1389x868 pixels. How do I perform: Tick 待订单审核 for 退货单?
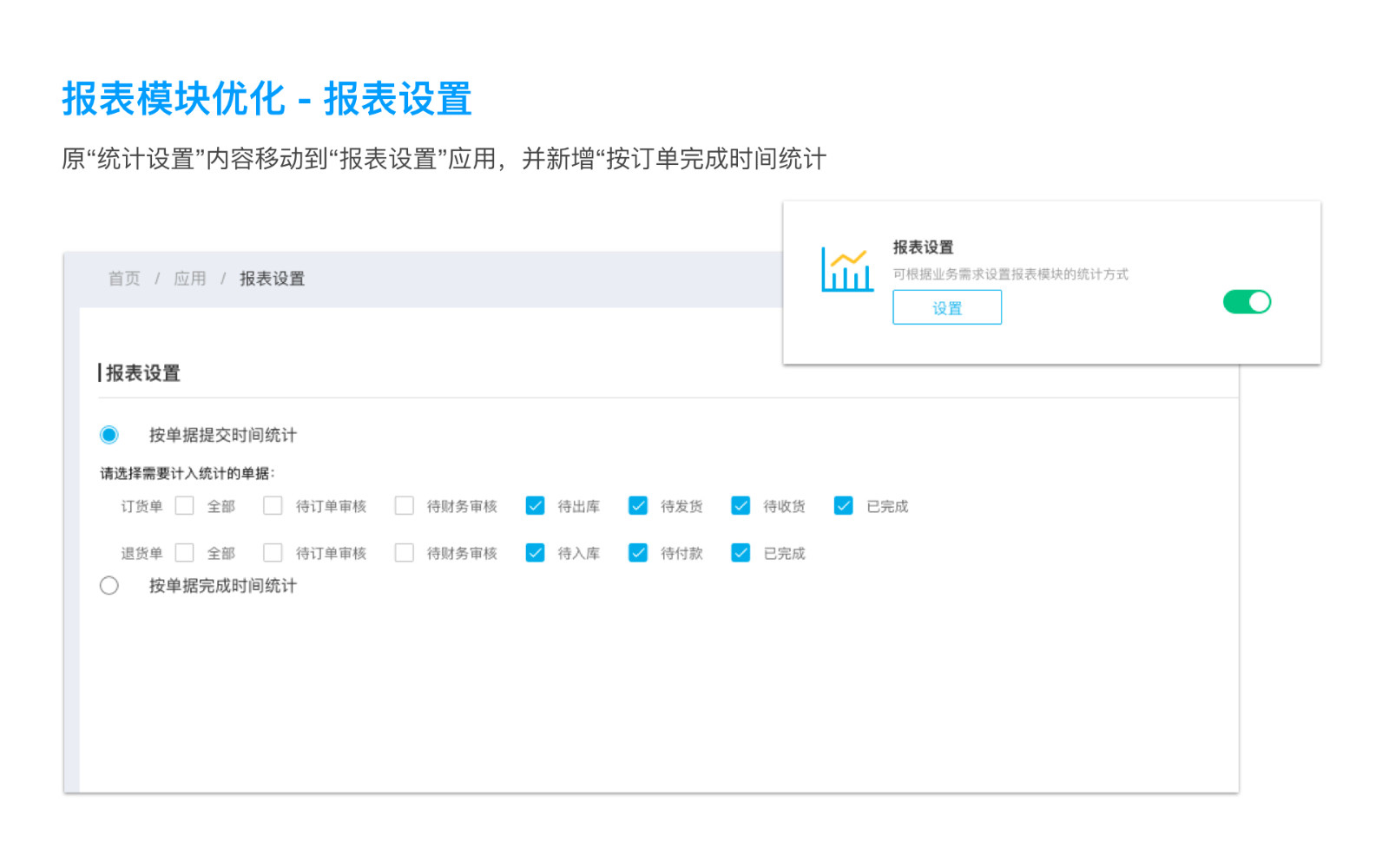click(273, 553)
